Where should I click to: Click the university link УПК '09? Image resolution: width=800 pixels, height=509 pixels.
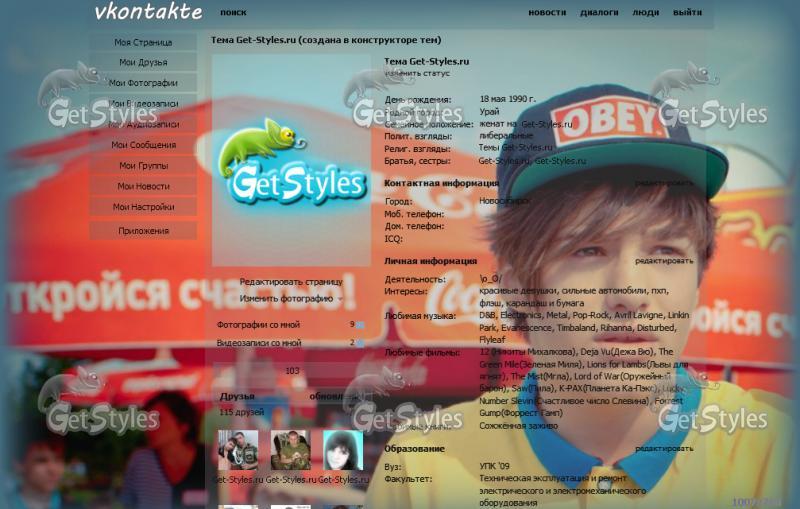(x=494, y=466)
